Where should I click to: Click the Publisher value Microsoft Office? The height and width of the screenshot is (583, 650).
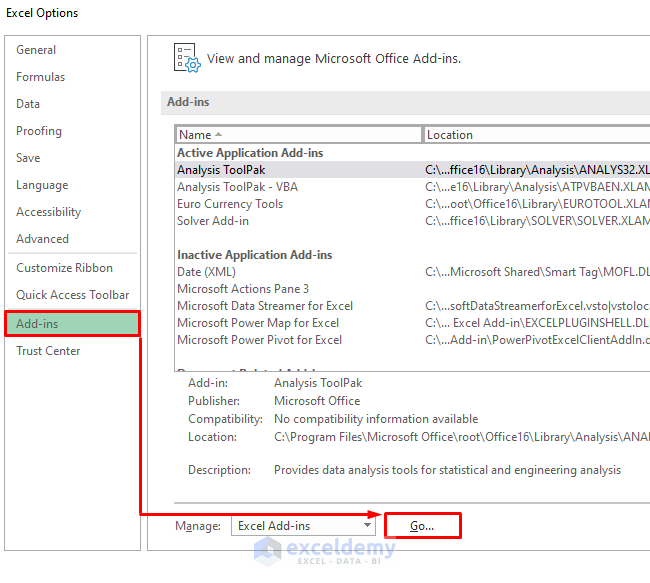click(317, 401)
